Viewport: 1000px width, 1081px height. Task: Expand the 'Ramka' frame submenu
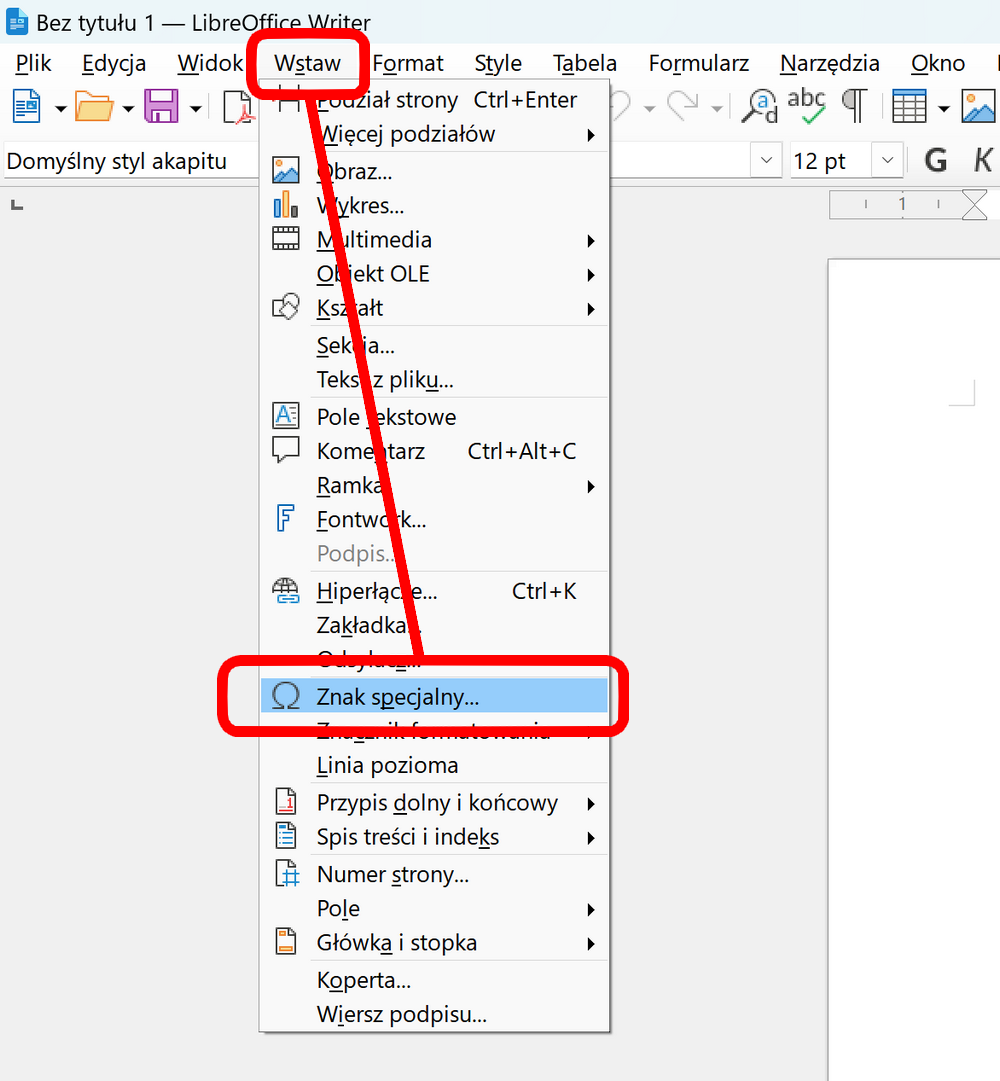[434, 486]
